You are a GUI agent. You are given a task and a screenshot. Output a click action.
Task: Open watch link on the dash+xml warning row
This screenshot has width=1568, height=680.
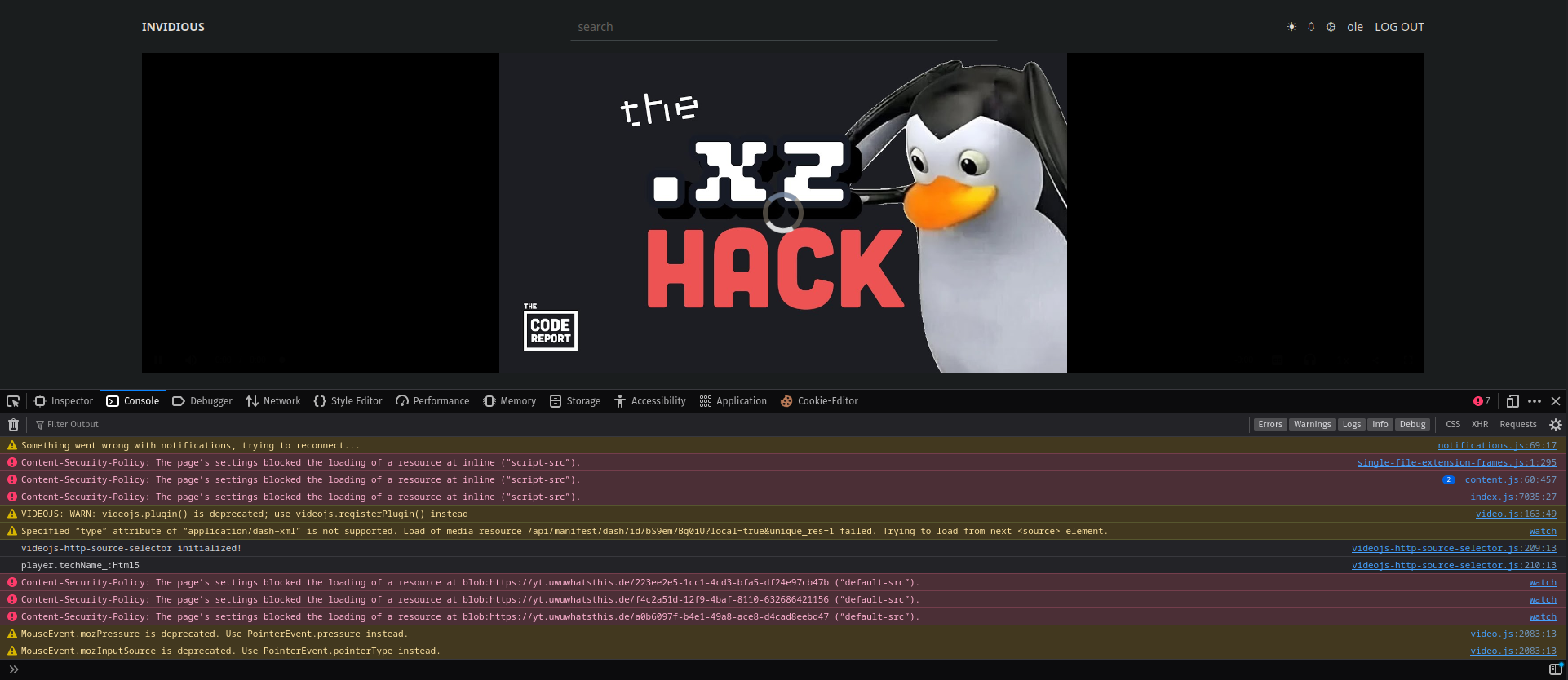[x=1543, y=531]
